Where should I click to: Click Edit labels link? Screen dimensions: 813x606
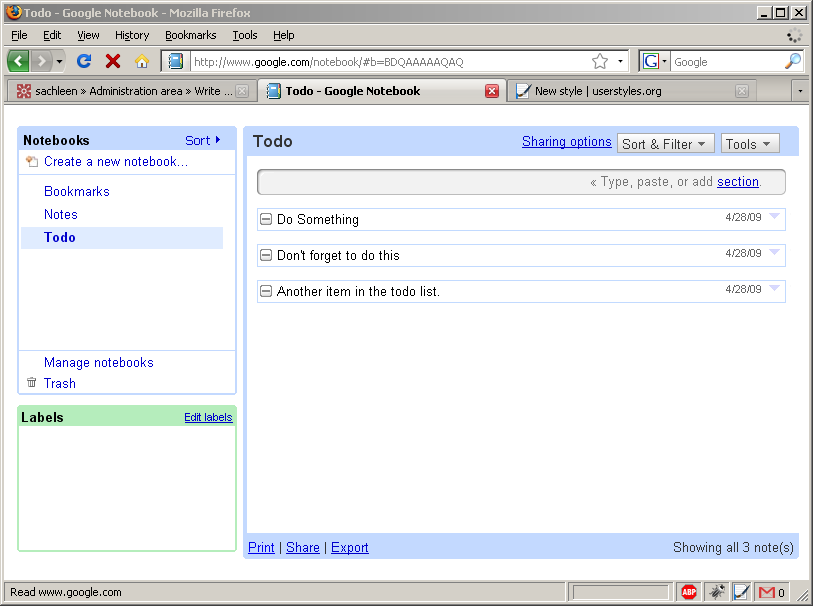(x=208, y=417)
